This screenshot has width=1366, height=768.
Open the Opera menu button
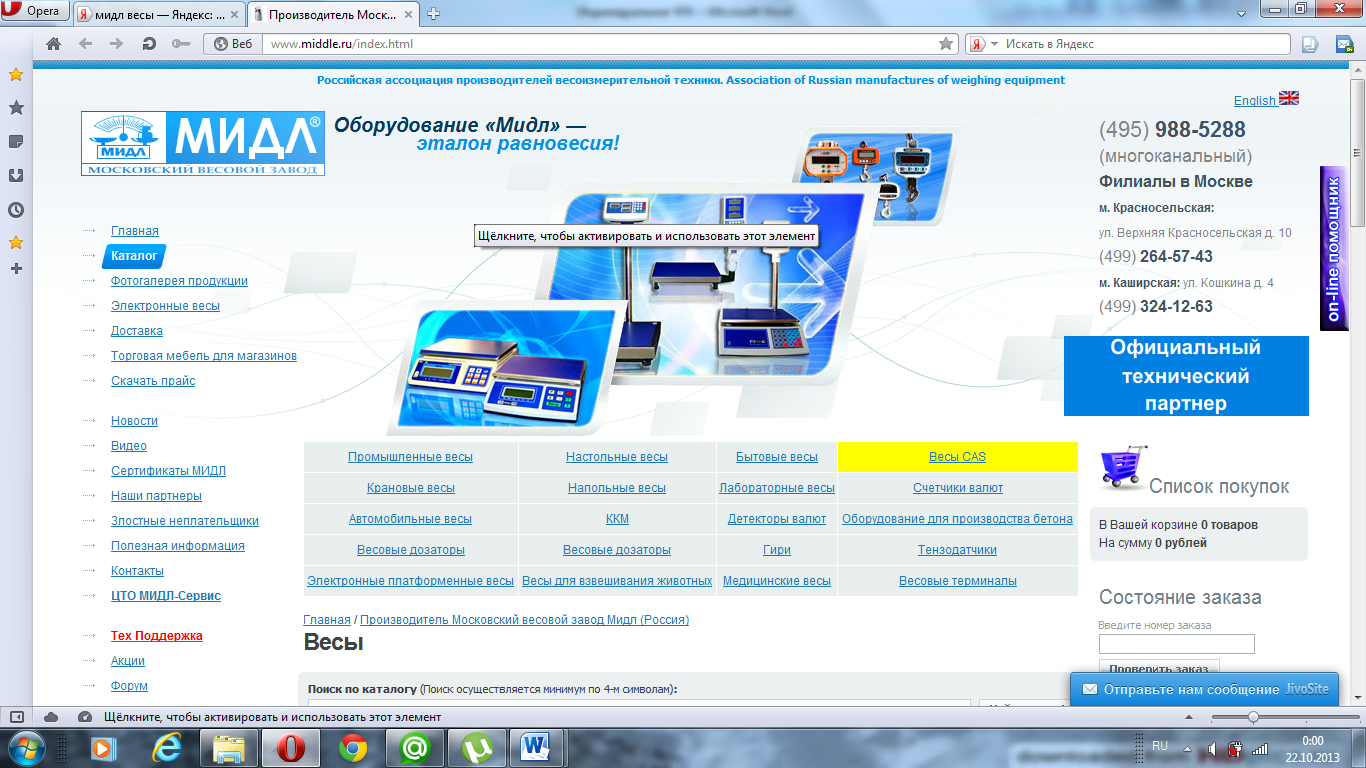click(35, 12)
